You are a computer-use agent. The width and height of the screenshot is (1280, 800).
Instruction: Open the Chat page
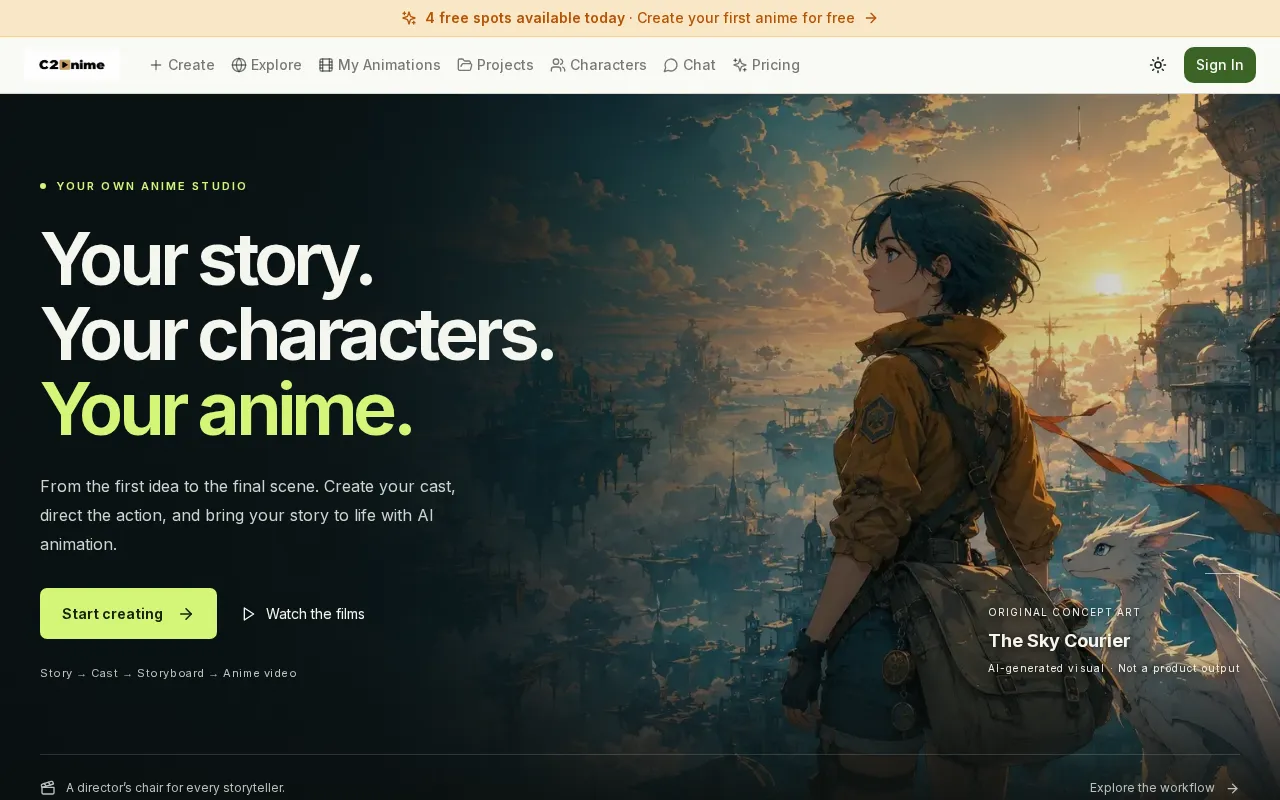coord(690,65)
